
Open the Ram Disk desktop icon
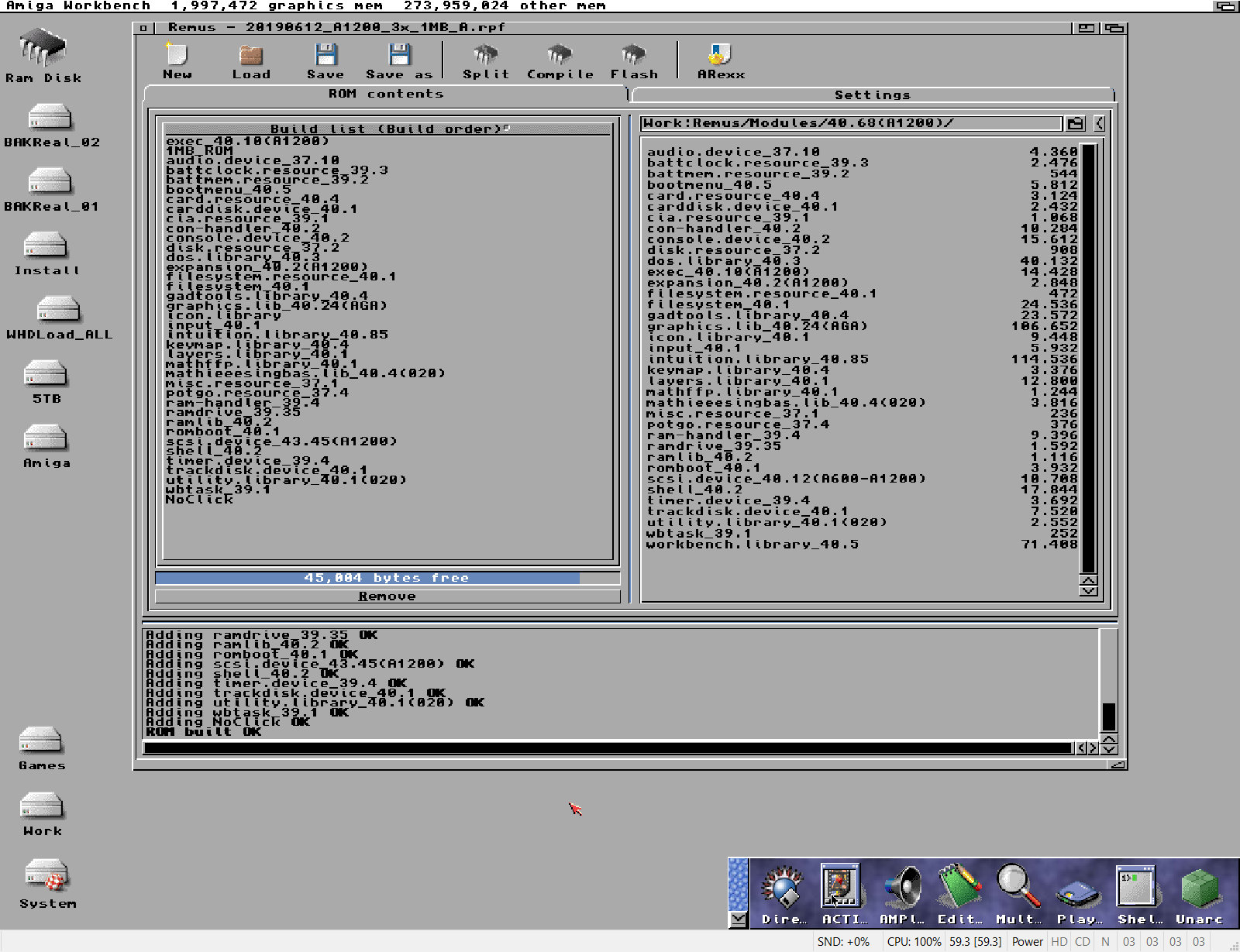click(43, 48)
